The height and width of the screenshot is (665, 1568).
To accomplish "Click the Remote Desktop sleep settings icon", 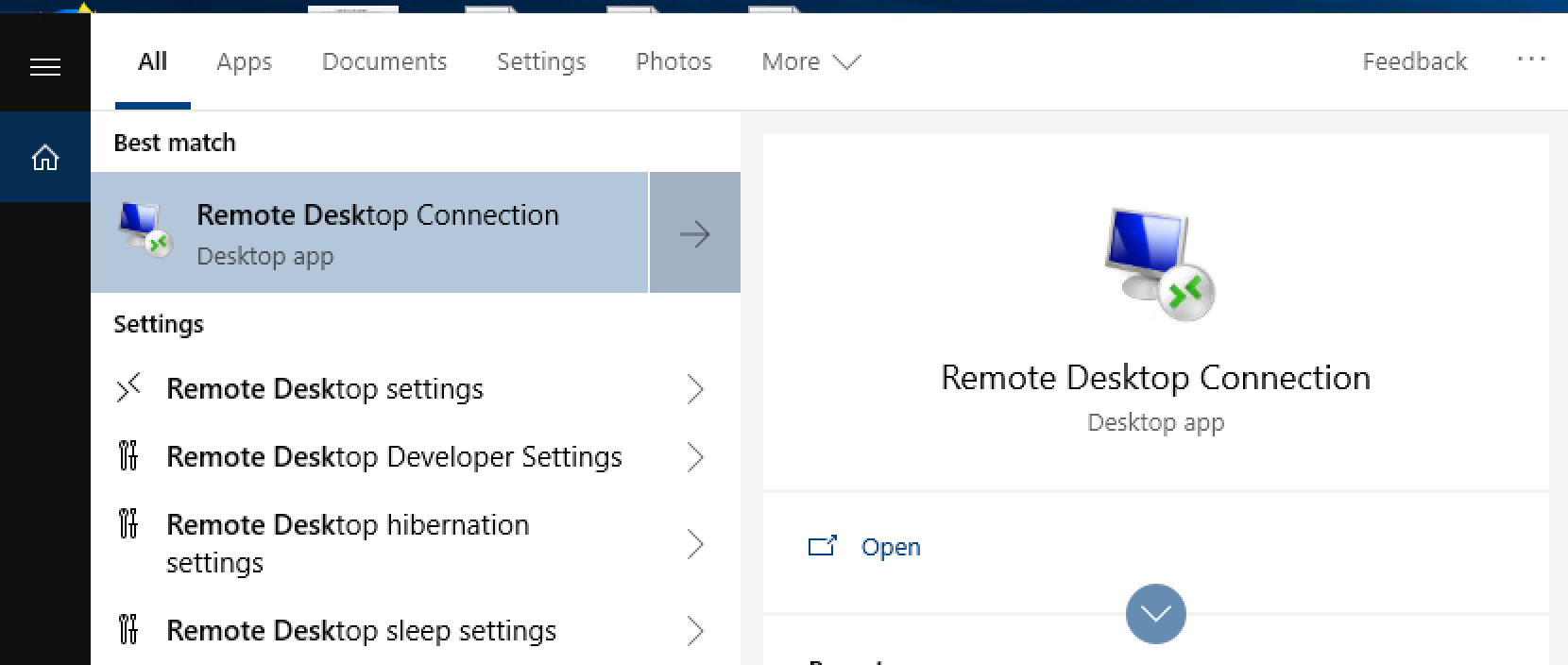I will (128, 630).
